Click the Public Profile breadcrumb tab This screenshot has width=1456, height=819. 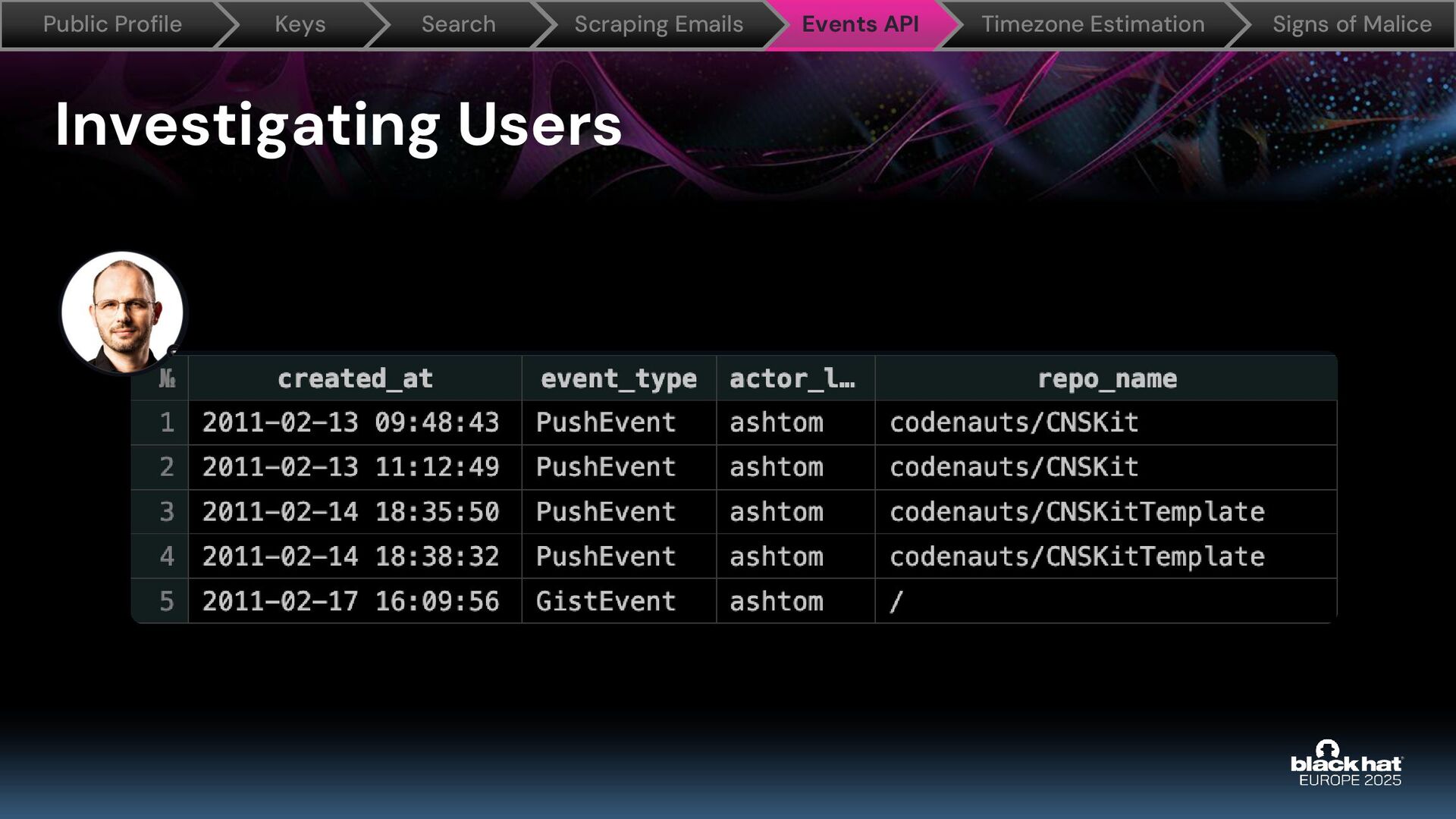point(112,24)
